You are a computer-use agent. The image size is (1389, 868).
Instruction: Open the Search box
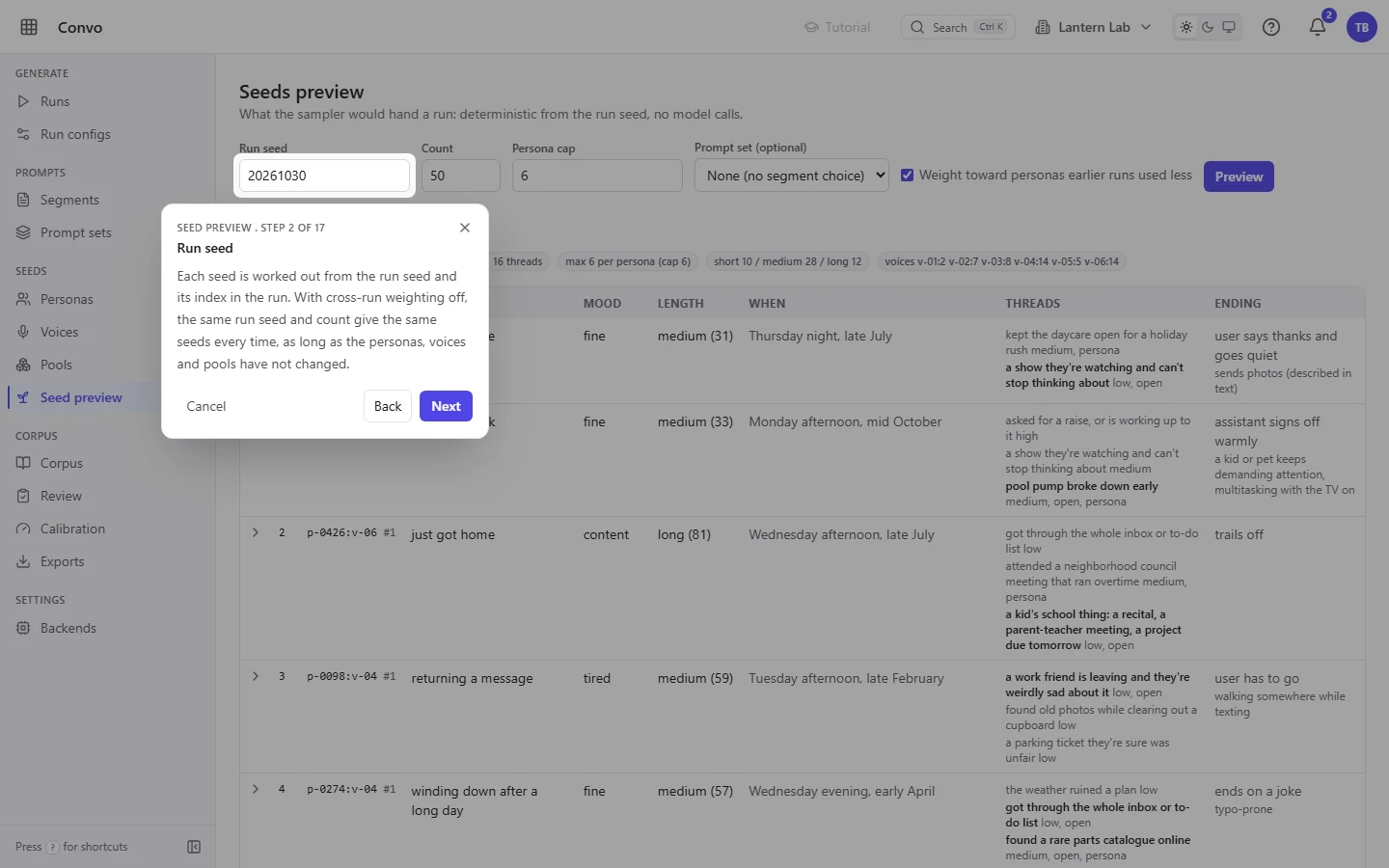pyautogui.click(x=959, y=27)
